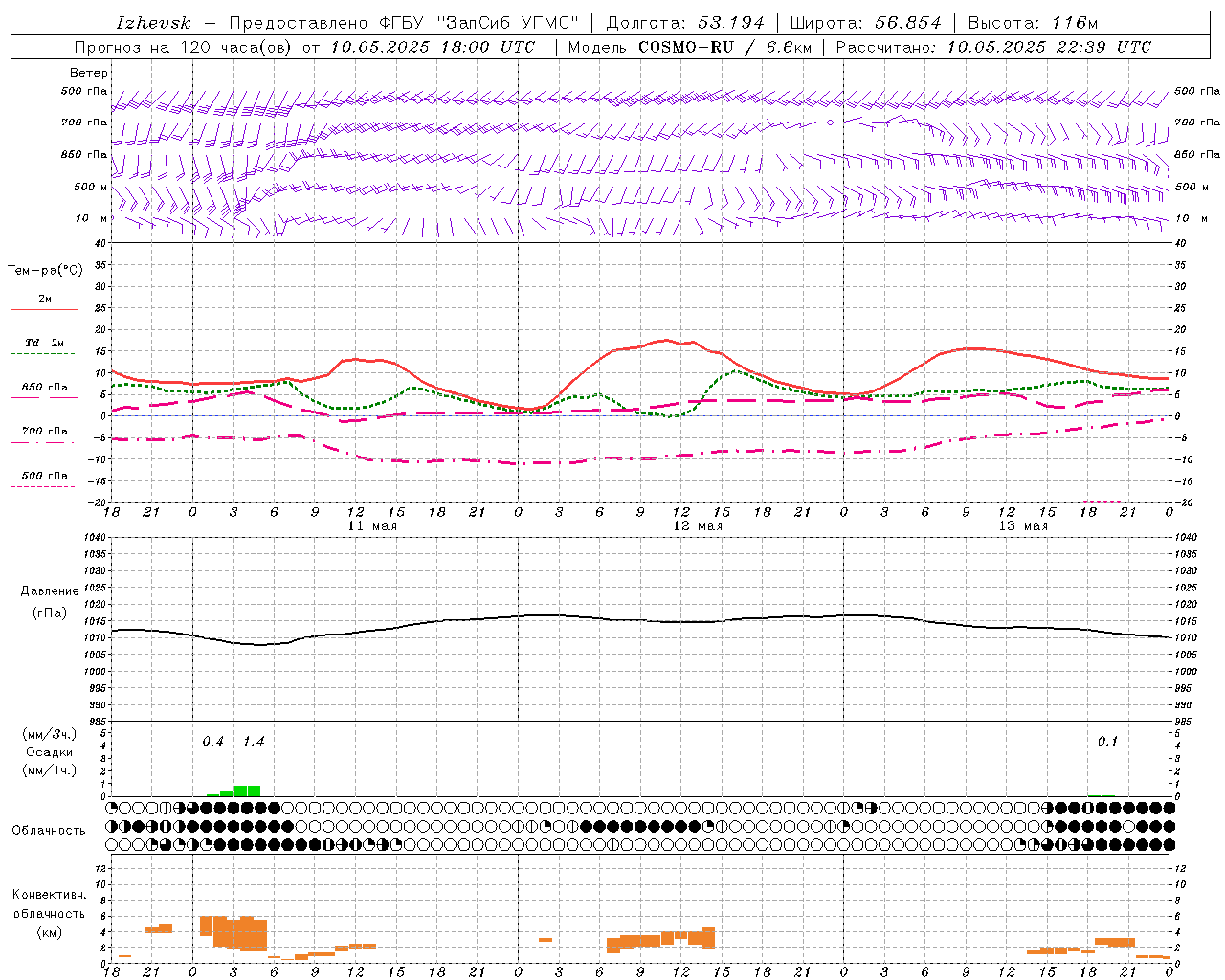
Task: Click the Облачность cloud cover label
Action: pos(49,830)
